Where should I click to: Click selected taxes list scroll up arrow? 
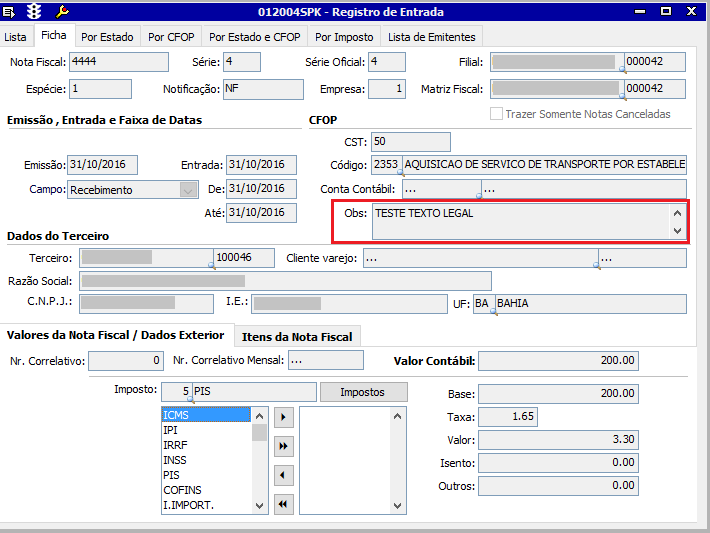pos(397,416)
